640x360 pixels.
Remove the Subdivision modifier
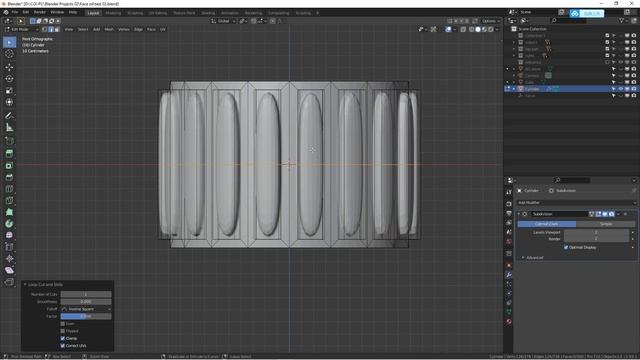[625, 214]
